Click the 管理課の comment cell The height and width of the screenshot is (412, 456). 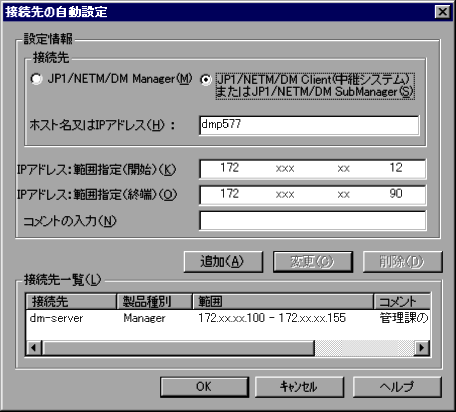pos(404,318)
